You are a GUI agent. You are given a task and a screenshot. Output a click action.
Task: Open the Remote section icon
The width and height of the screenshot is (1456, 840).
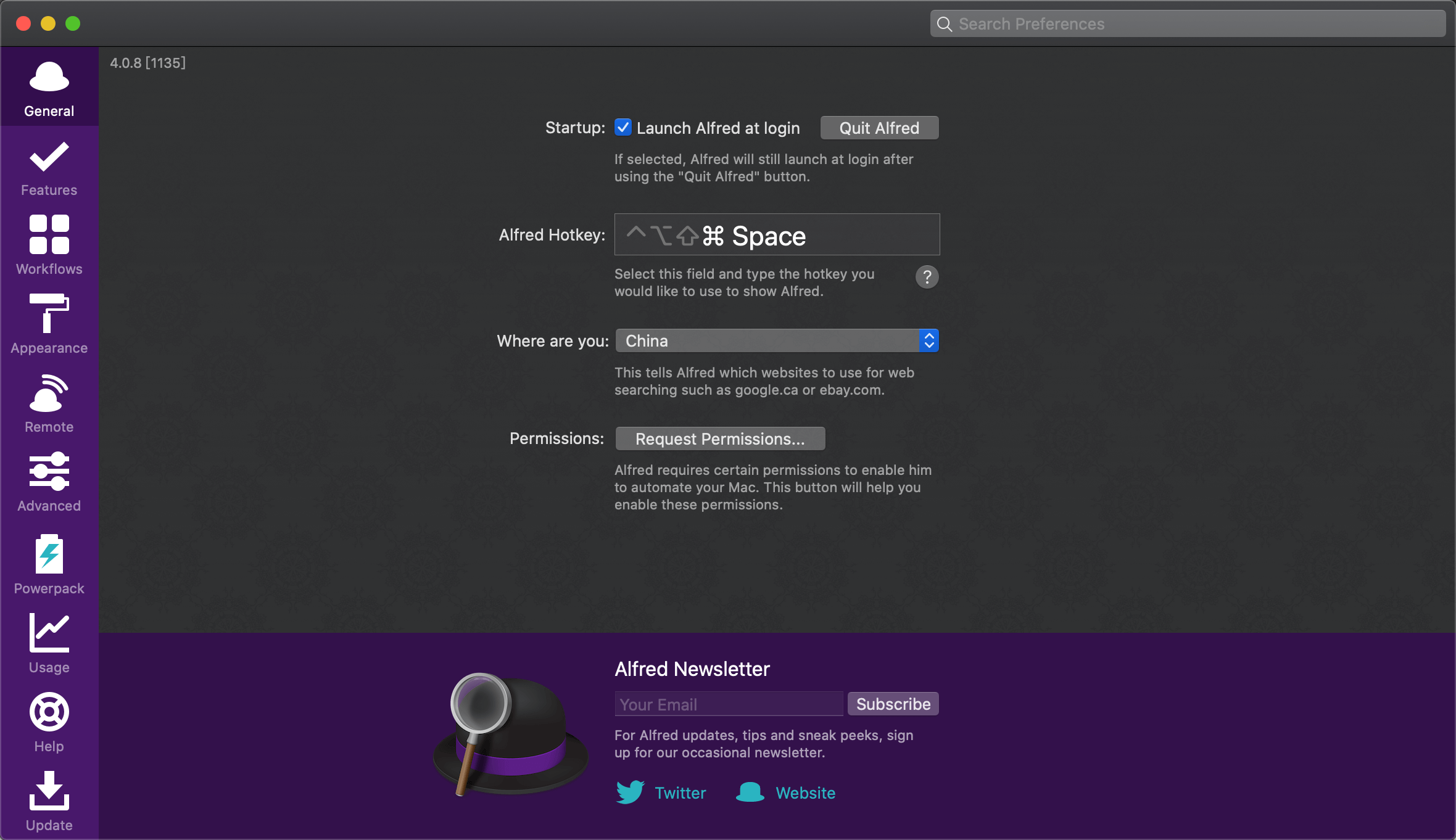[49, 392]
